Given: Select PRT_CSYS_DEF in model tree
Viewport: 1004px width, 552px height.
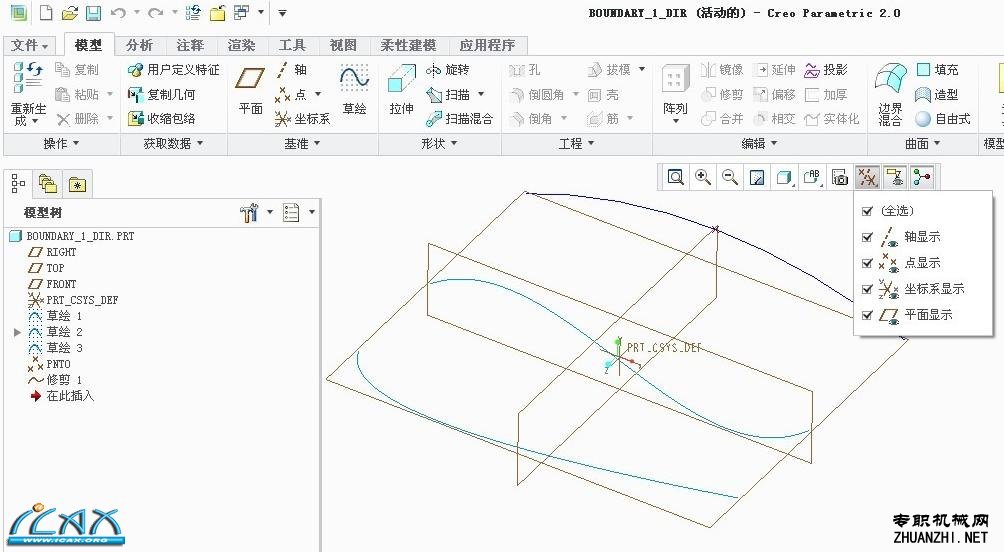Looking at the screenshot, I should (73, 300).
